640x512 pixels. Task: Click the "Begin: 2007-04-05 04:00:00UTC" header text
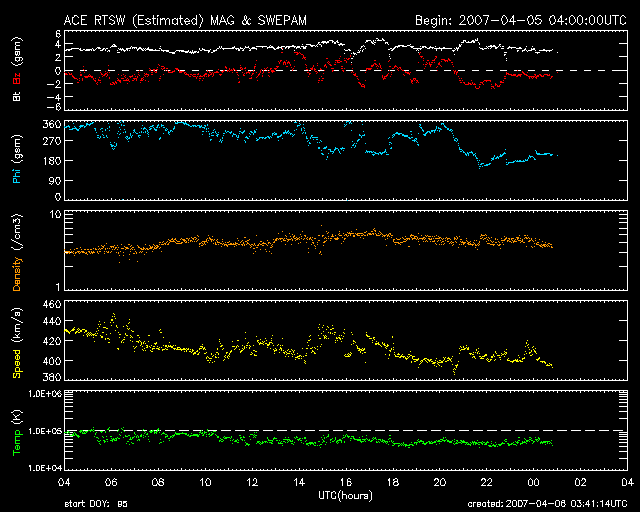[x=521, y=20]
